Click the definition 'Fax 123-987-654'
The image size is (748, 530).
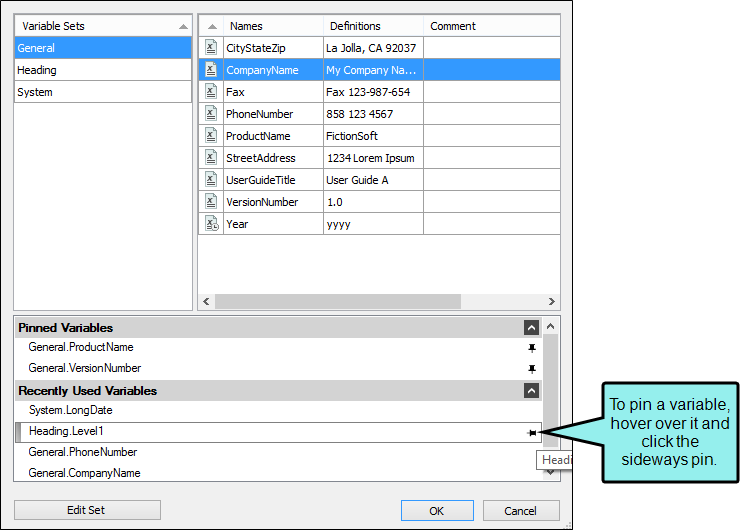[x=374, y=92]
